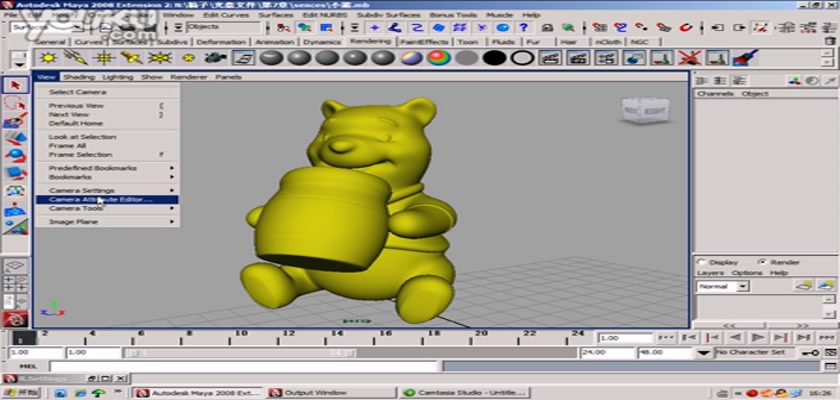Screen dimensions: 840x400
Task: Expand the Predefined Bookmarks submenu
Action: point(107,168)
